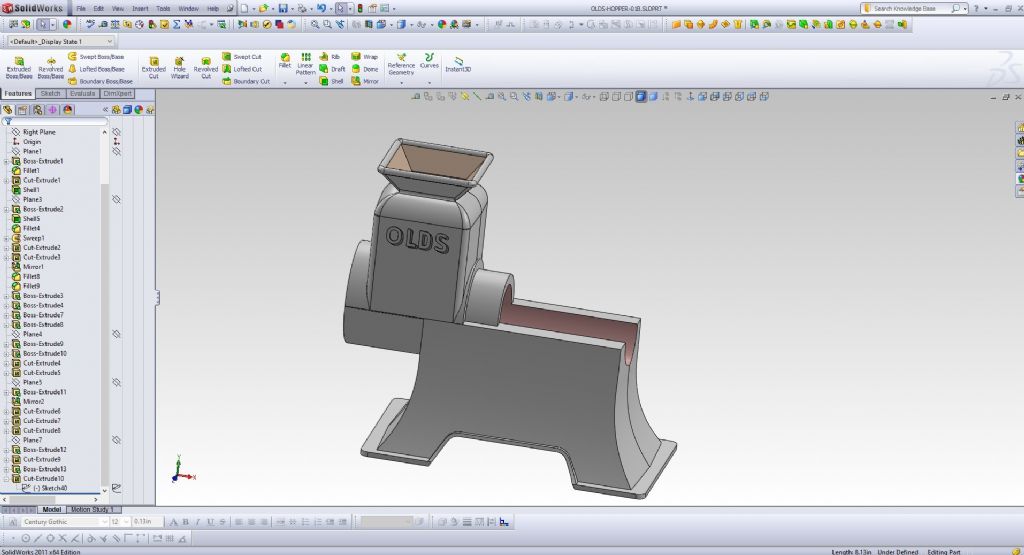Open the File menu
The height and width of the screenshot is (555, 1024).
click(x=81, y=8)
